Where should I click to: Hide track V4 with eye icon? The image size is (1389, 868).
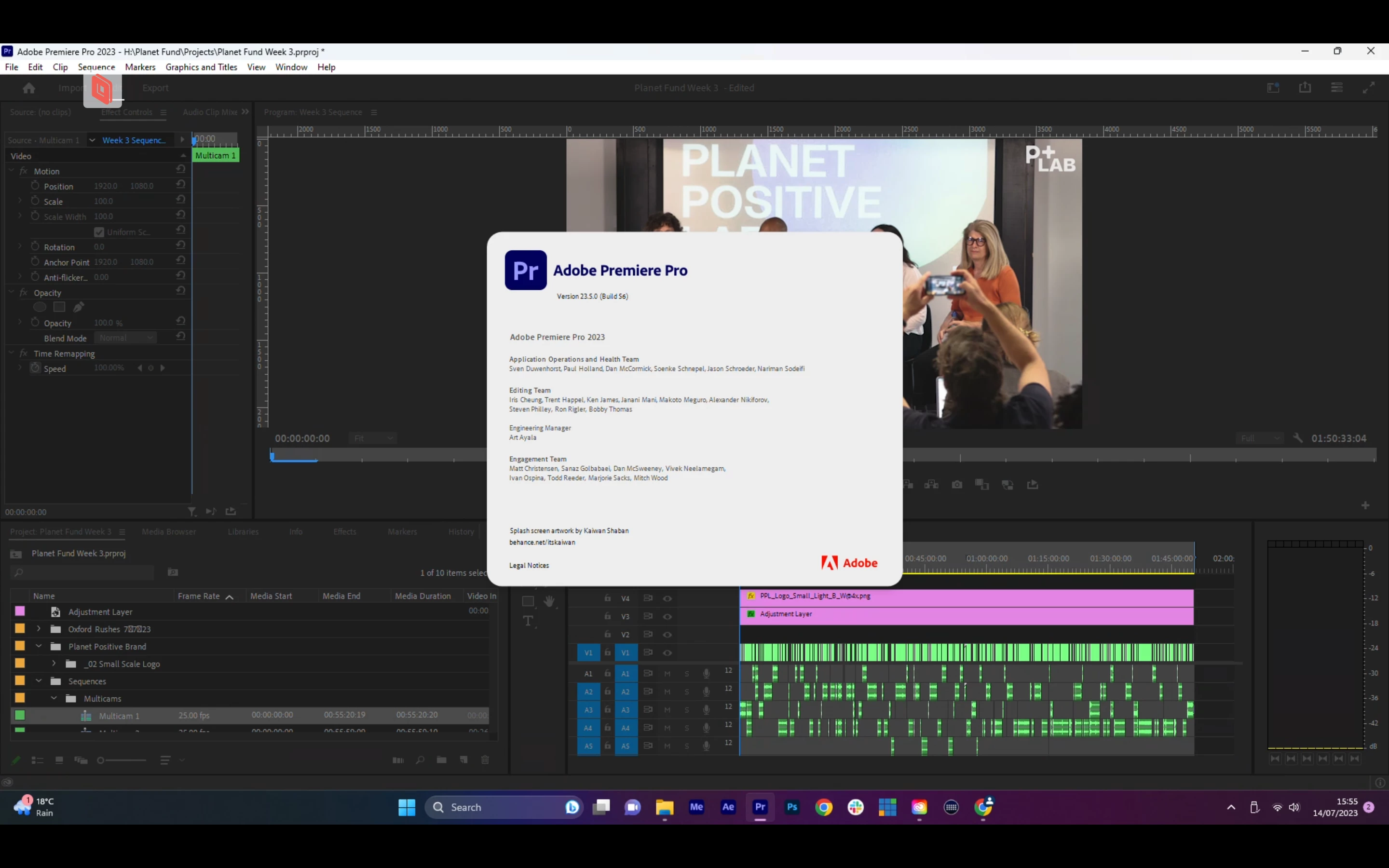[x=667, y=598]
